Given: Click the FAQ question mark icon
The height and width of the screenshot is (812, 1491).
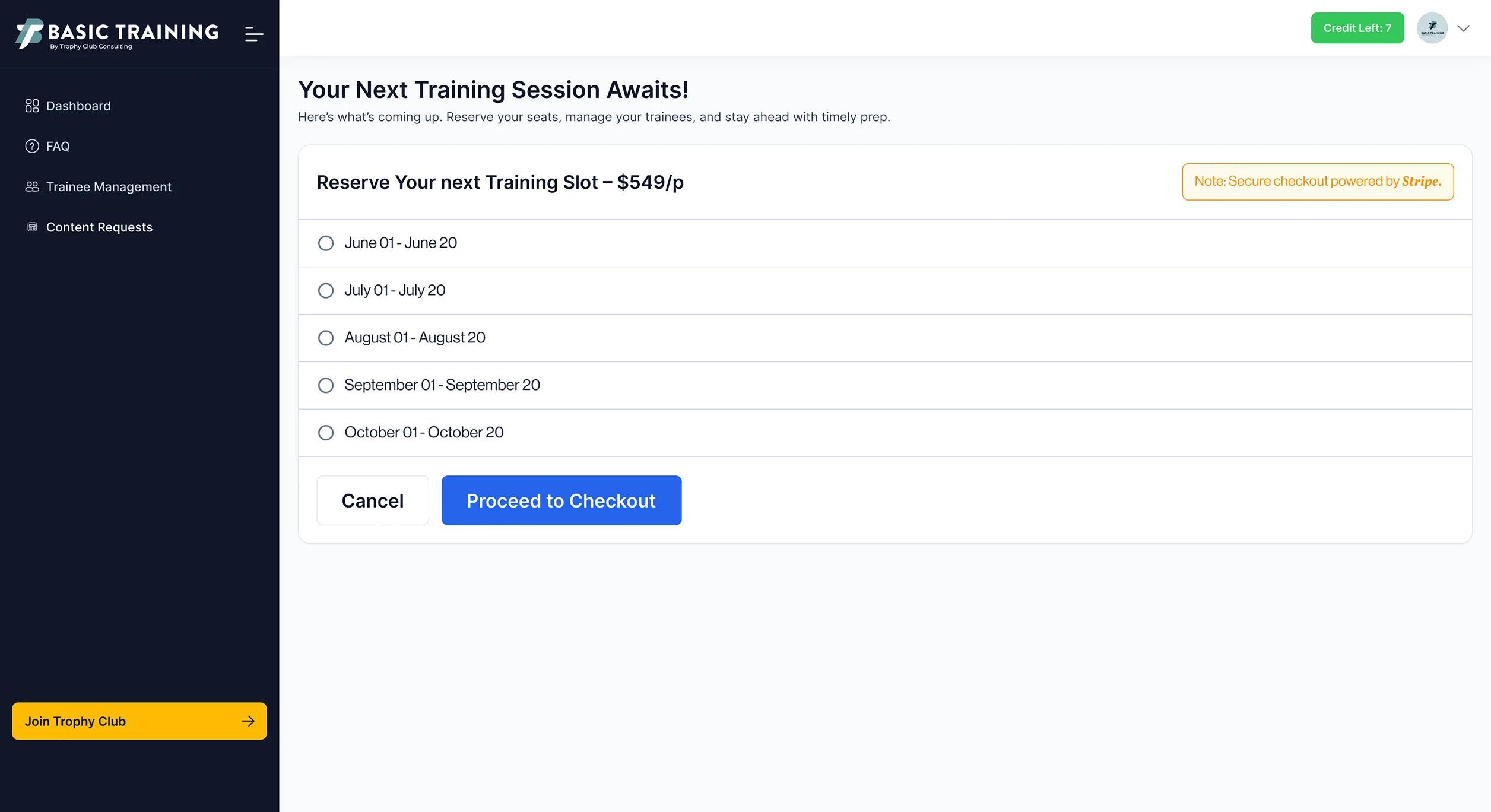Looking at the screenshot, I should point(32,146).
